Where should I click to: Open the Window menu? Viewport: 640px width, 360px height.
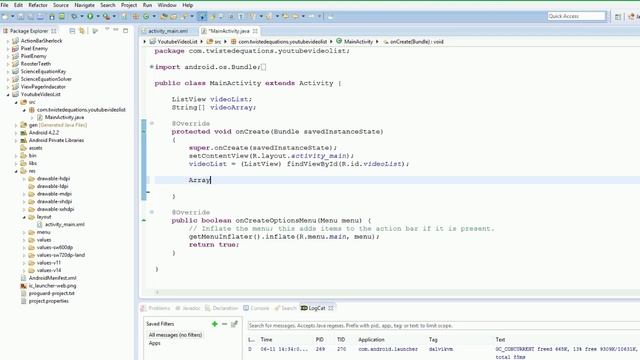(167, 5)
